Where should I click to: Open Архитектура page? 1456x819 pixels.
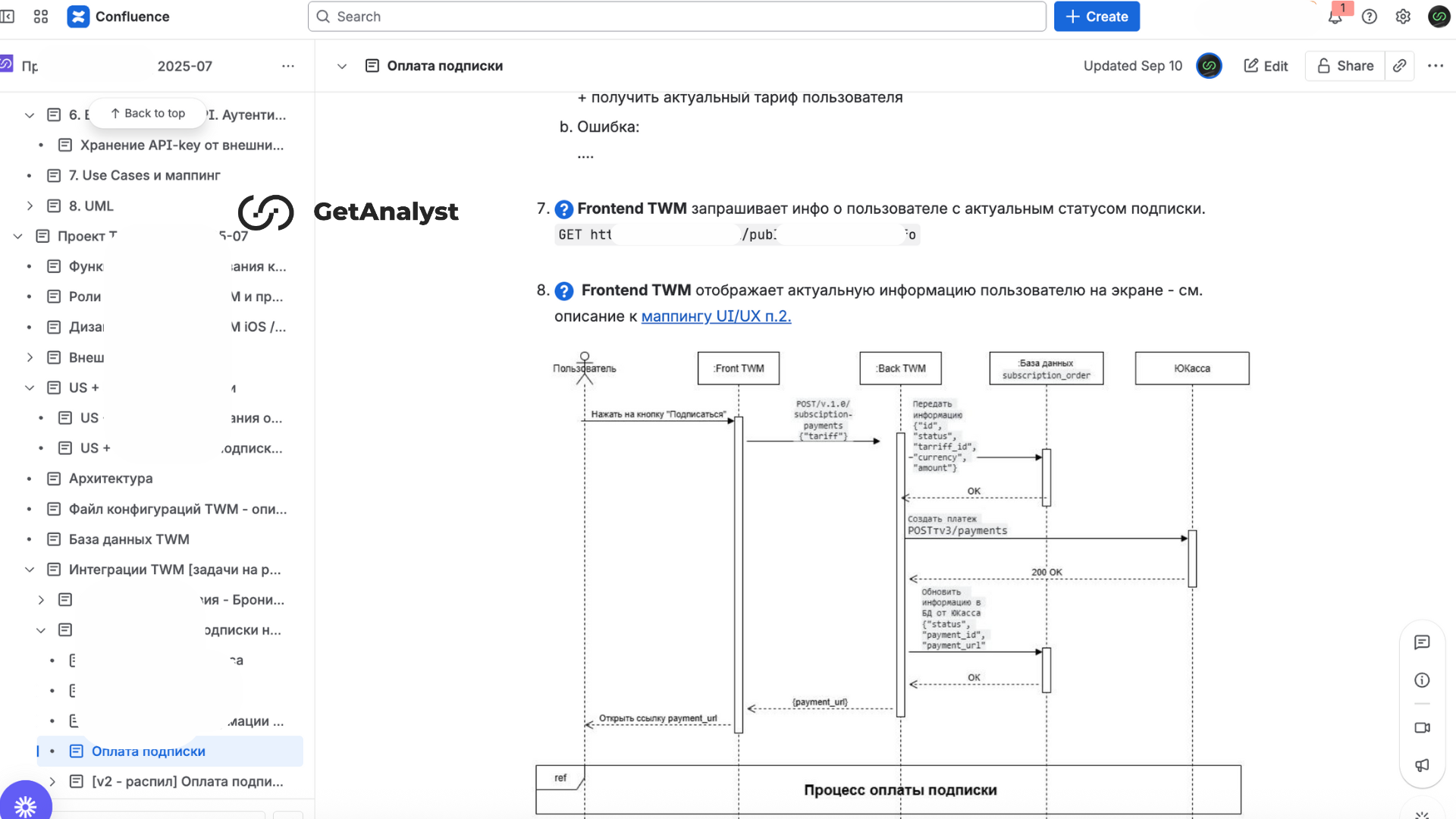point(111,479)
